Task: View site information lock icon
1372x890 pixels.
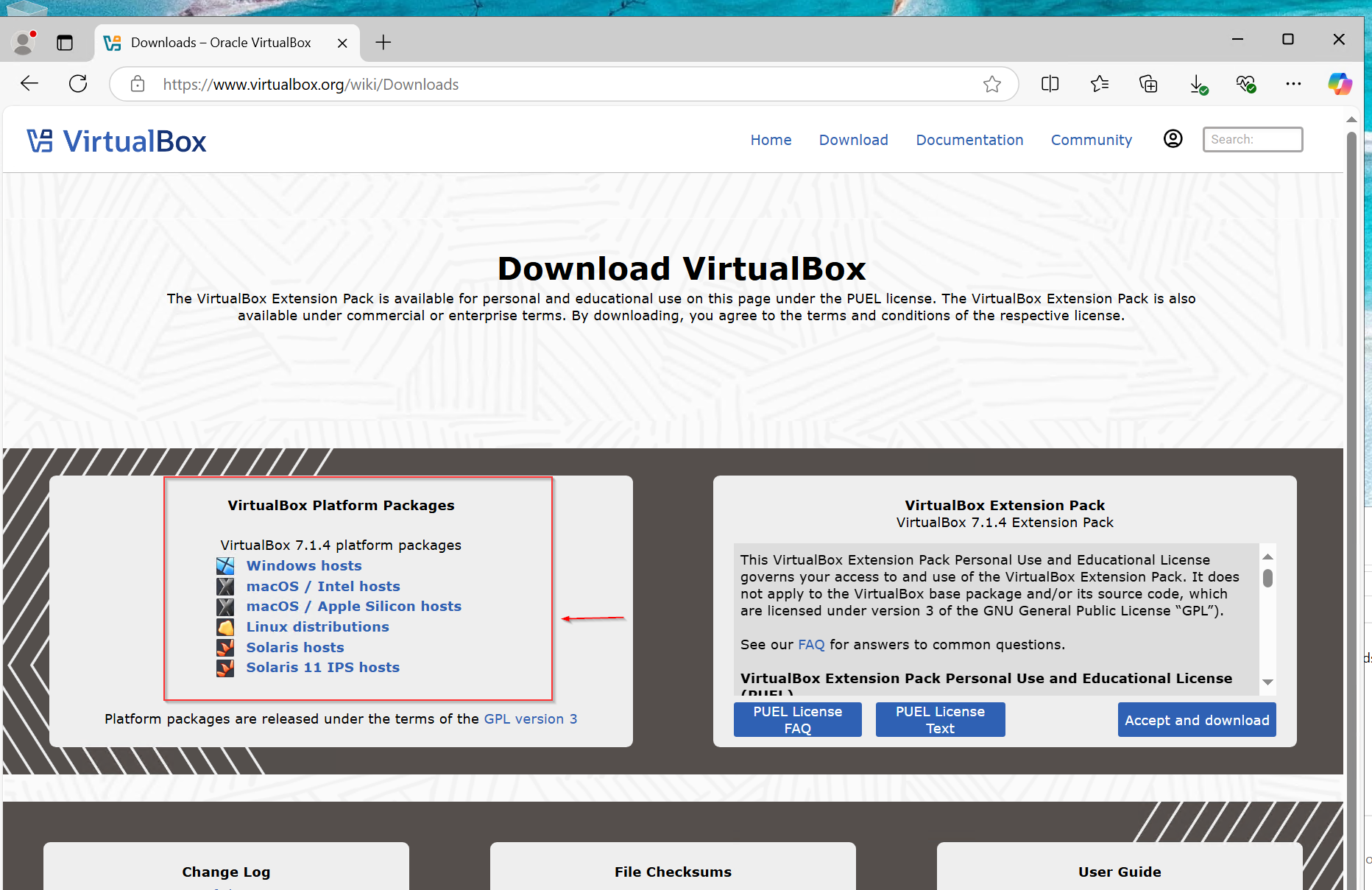Action: (x=138, y=84)
